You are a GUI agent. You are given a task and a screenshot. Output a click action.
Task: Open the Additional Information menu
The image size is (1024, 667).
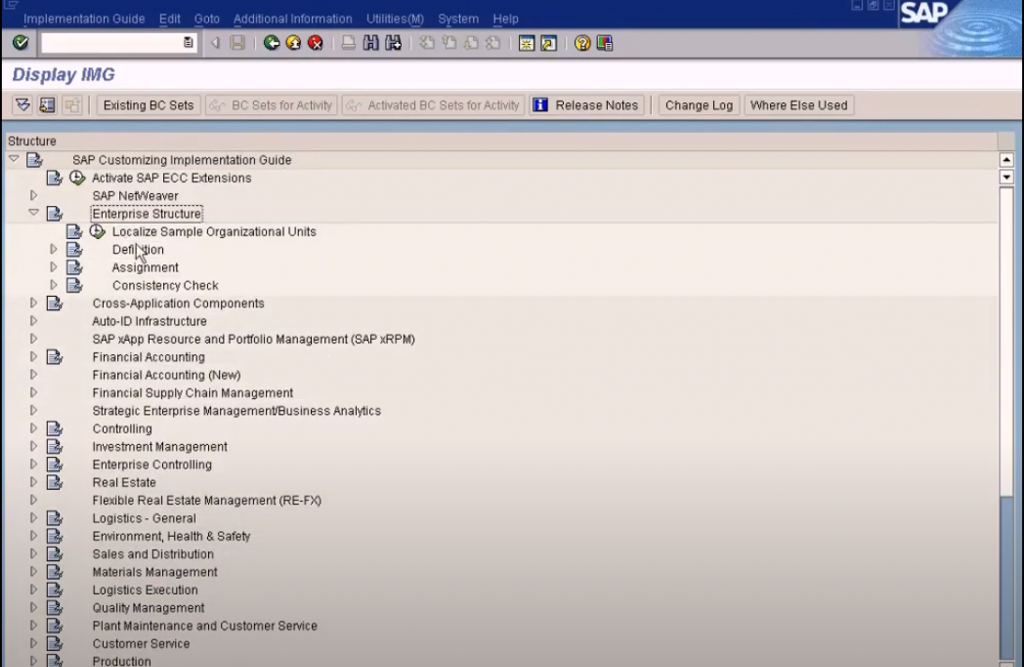pyautogui.click(x=293, y=19)
